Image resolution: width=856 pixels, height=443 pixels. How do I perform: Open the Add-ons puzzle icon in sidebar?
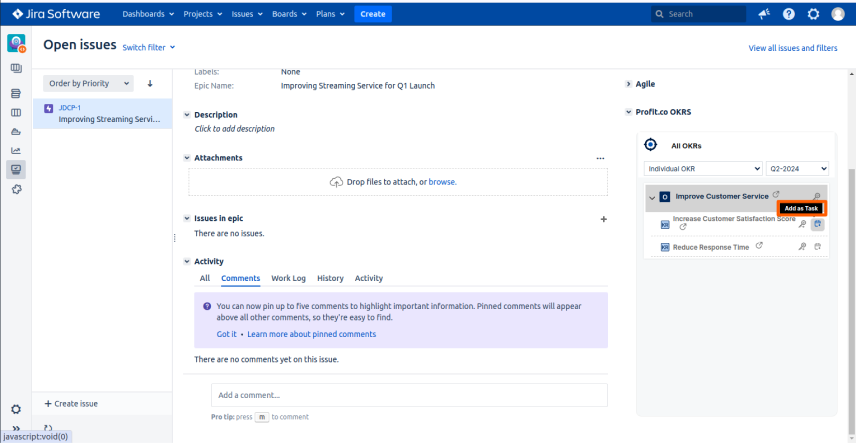tap(16, 189)
